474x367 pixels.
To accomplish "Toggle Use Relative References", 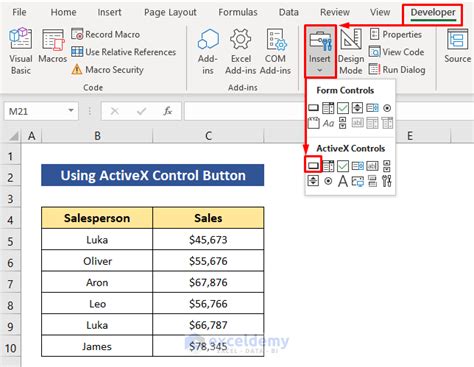I will (x=123, y=52).
